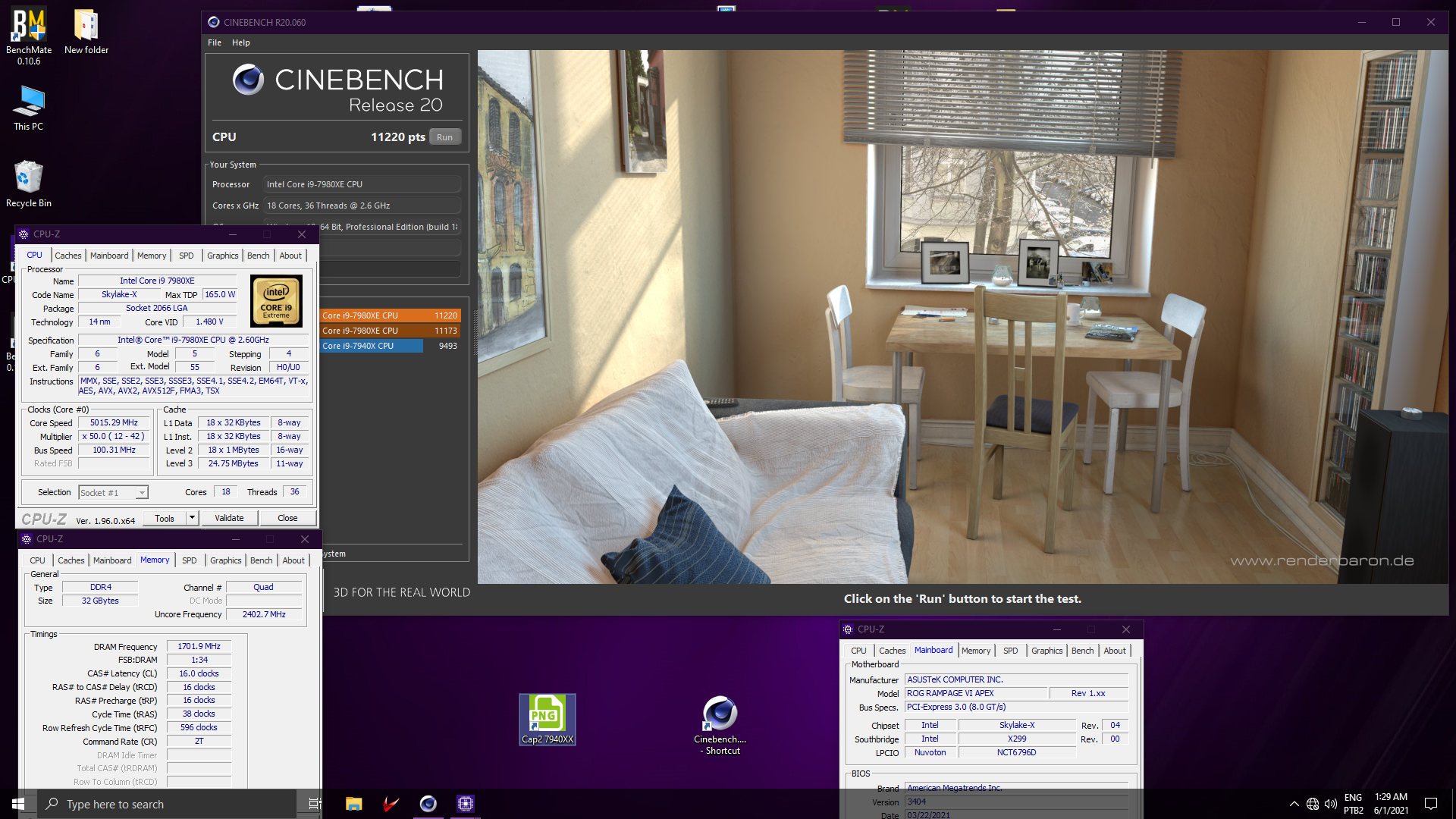Open File Explorer from the taskbar
The height and width of the screenshot is (819, 1456).
click(354, 804)
